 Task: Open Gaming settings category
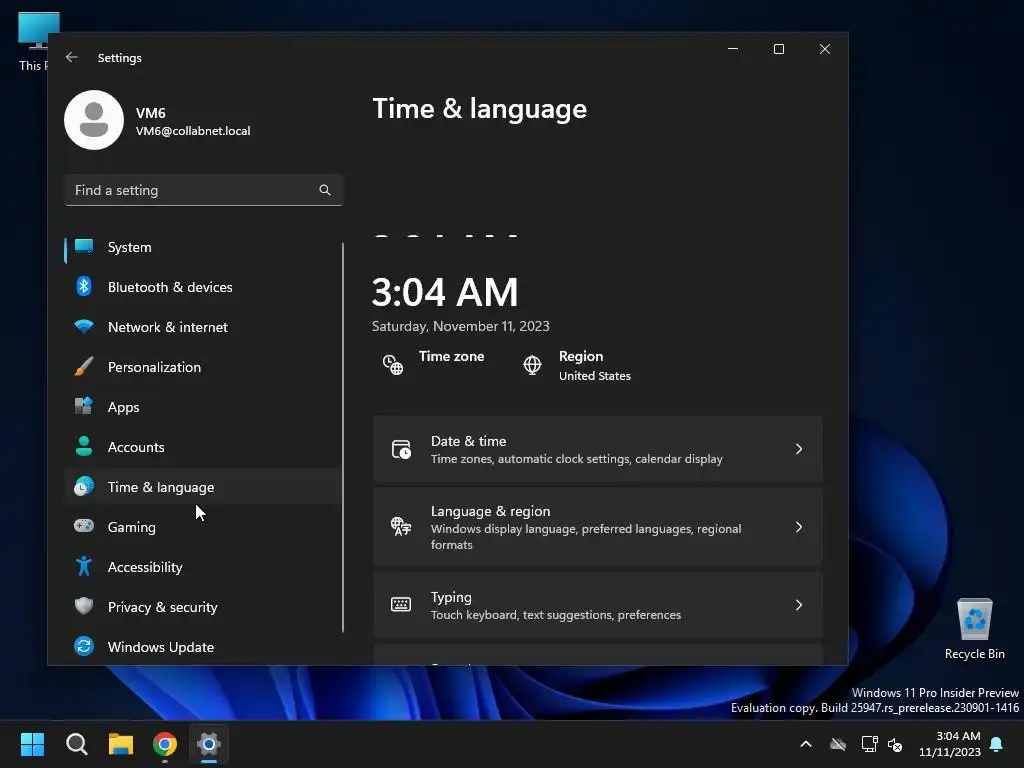click(x=202, y=527)
